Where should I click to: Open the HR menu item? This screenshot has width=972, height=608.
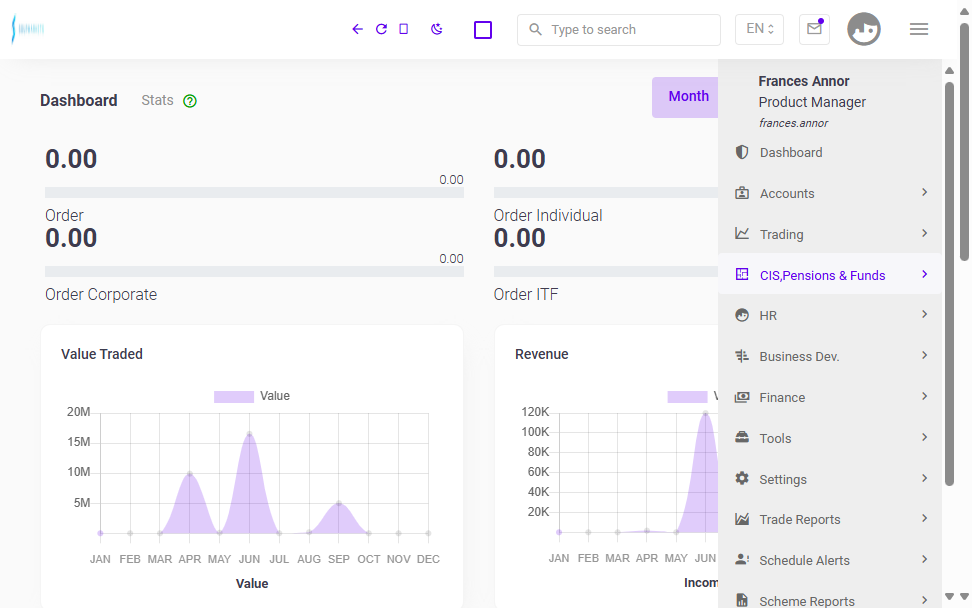(830, 315)
